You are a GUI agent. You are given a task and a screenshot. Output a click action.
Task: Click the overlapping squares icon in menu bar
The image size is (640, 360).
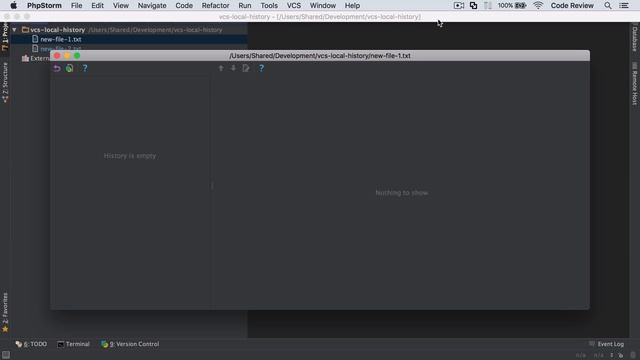[x=473, y=6]
